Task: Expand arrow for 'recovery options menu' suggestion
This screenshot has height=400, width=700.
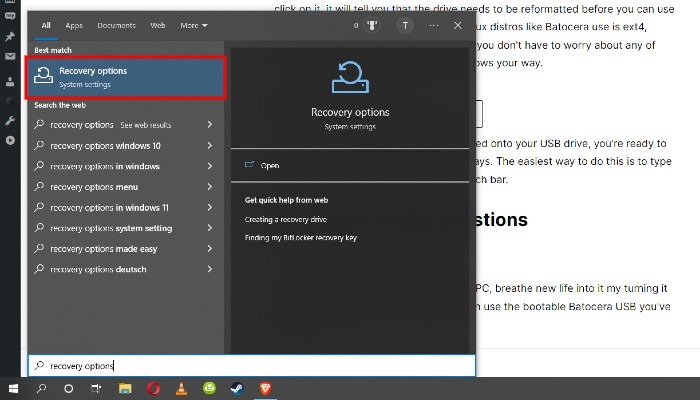Action: click(210, 187)
